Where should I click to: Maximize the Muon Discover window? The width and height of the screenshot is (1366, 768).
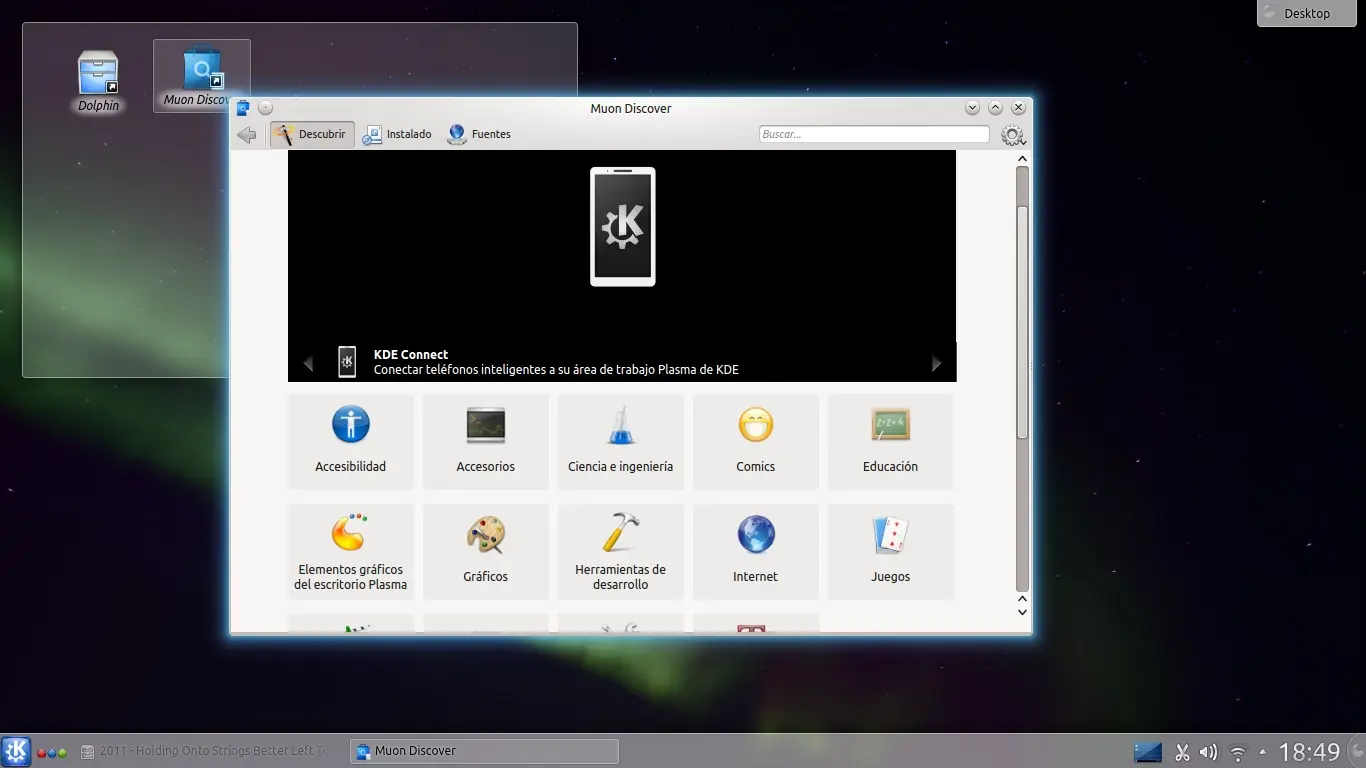tap(995, 108)
